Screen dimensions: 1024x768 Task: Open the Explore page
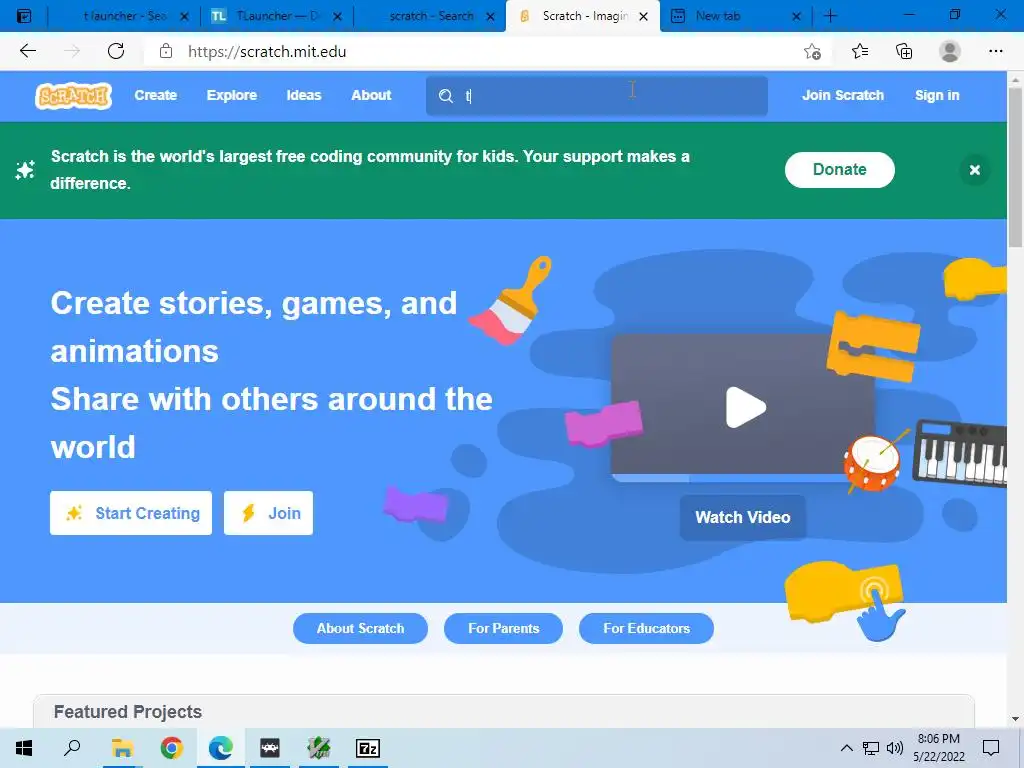click(x=232, y=95)
